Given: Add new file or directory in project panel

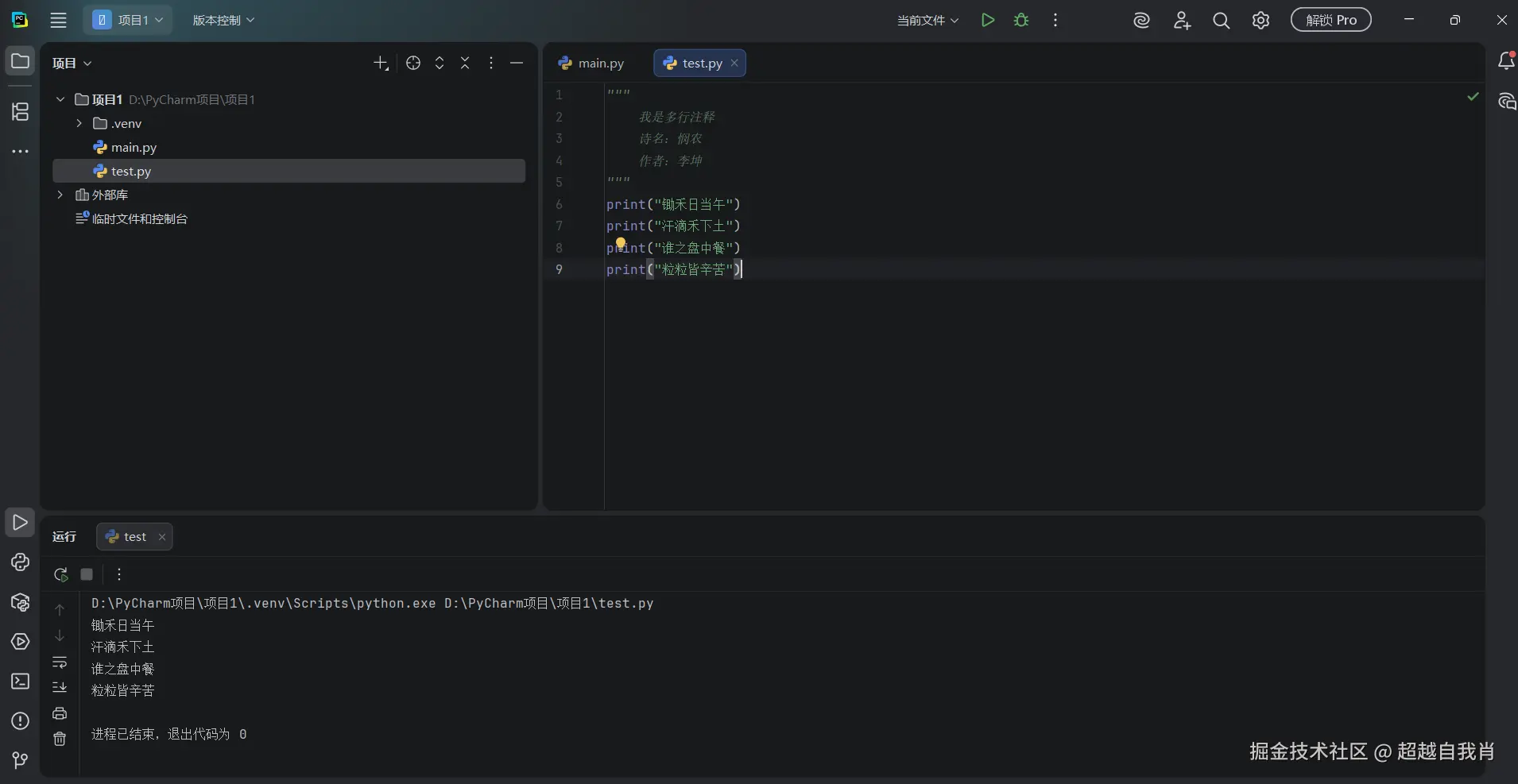Looking at the screenshot, I should [381, 63].
